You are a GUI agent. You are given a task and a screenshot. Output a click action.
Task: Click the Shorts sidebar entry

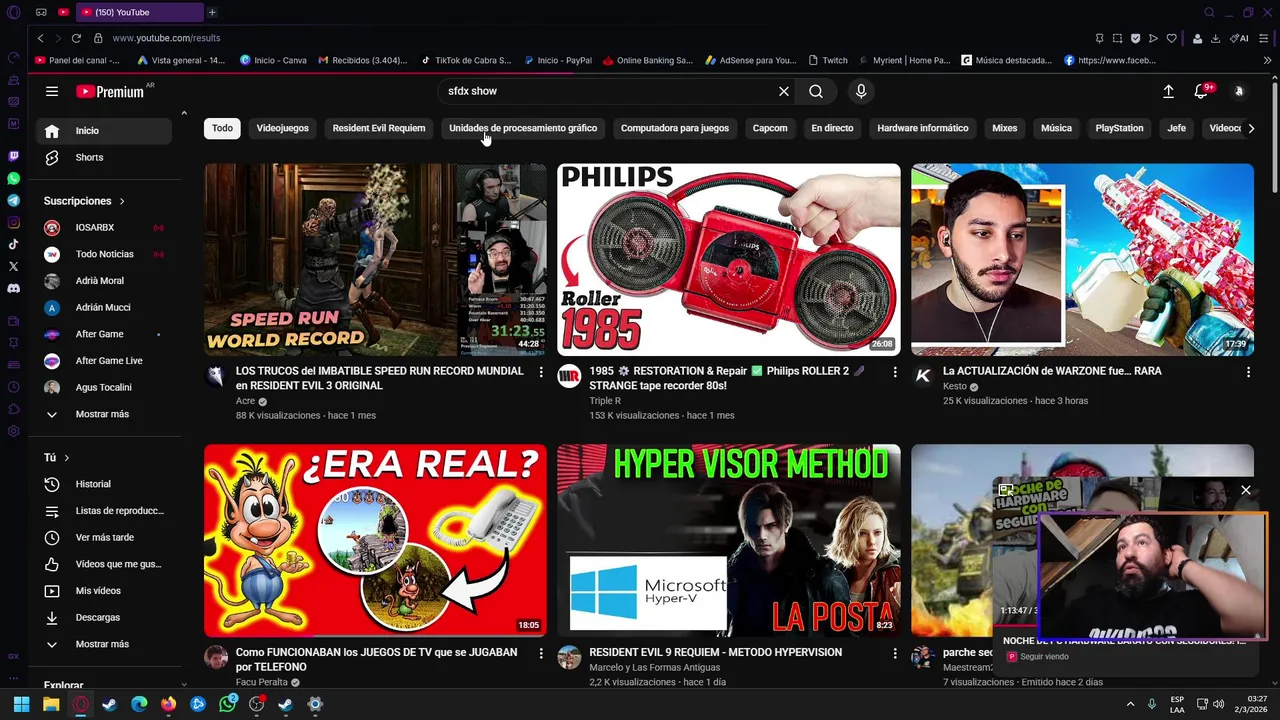pos(105,157)
